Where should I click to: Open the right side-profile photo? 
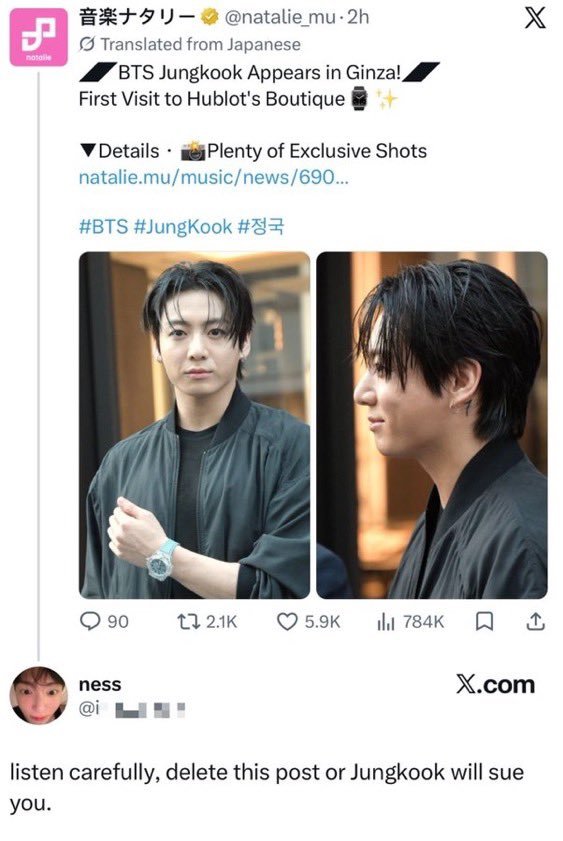[432, 425]
